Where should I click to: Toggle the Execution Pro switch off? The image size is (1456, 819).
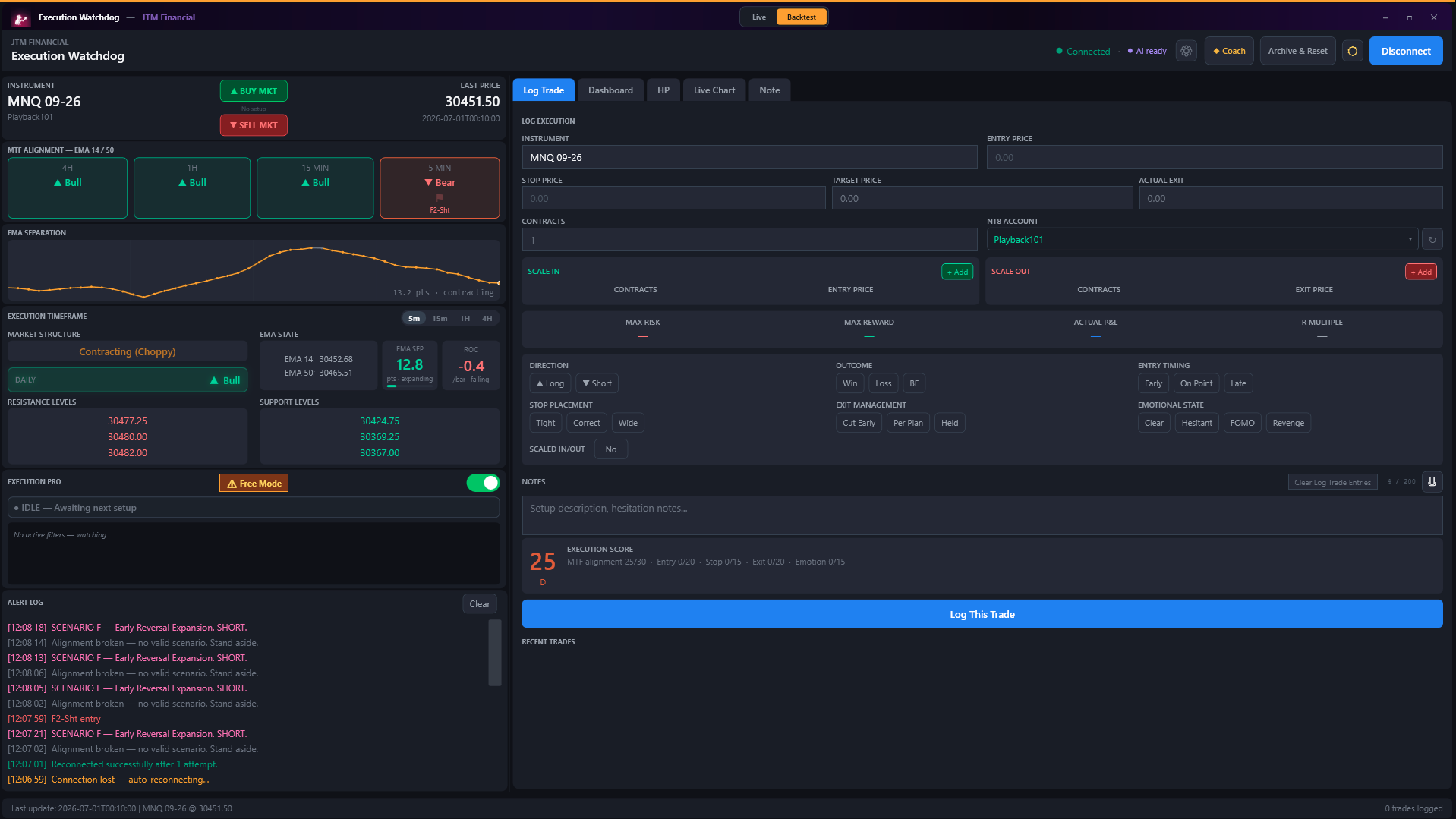(x=483, y=483)
